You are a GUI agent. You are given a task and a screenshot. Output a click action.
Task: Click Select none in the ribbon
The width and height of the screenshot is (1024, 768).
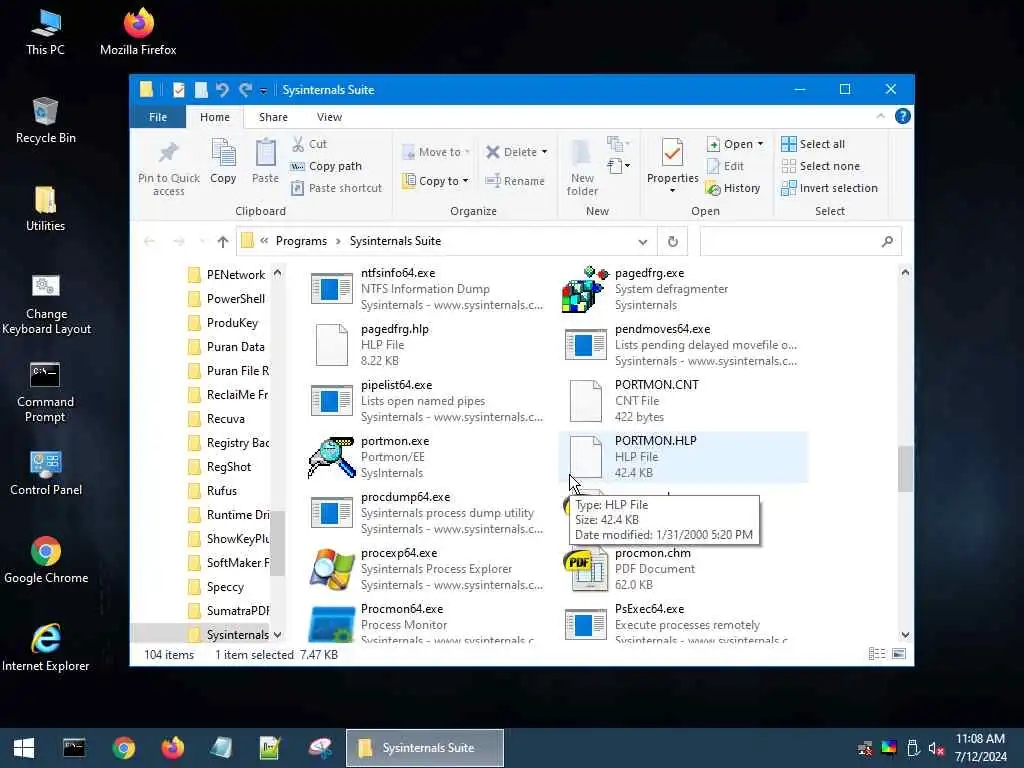(821, 166)
